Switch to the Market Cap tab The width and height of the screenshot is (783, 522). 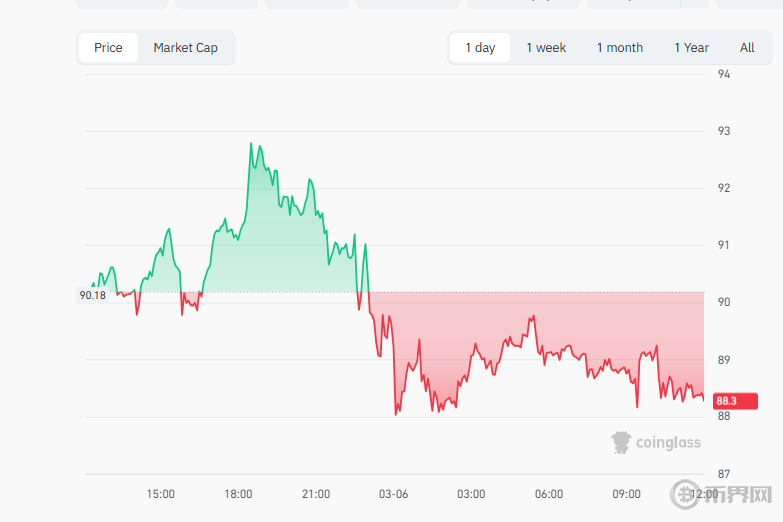coord(185,48)
